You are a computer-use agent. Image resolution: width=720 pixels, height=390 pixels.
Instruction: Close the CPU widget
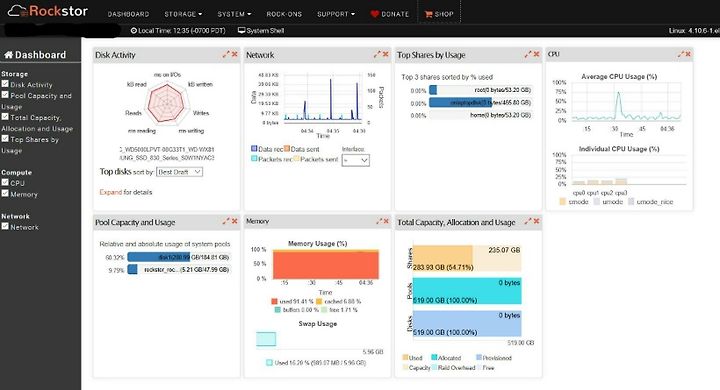click(x=688, y=54)
